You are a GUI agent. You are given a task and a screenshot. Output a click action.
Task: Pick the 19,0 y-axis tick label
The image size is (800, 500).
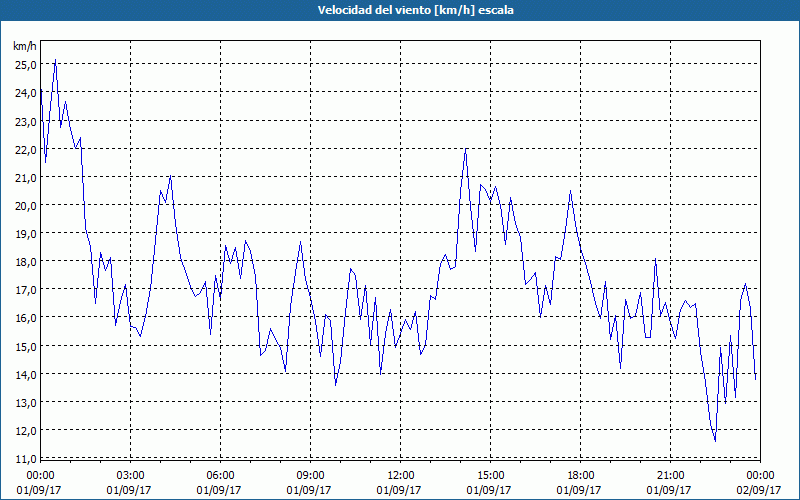(x=26, y=234)
